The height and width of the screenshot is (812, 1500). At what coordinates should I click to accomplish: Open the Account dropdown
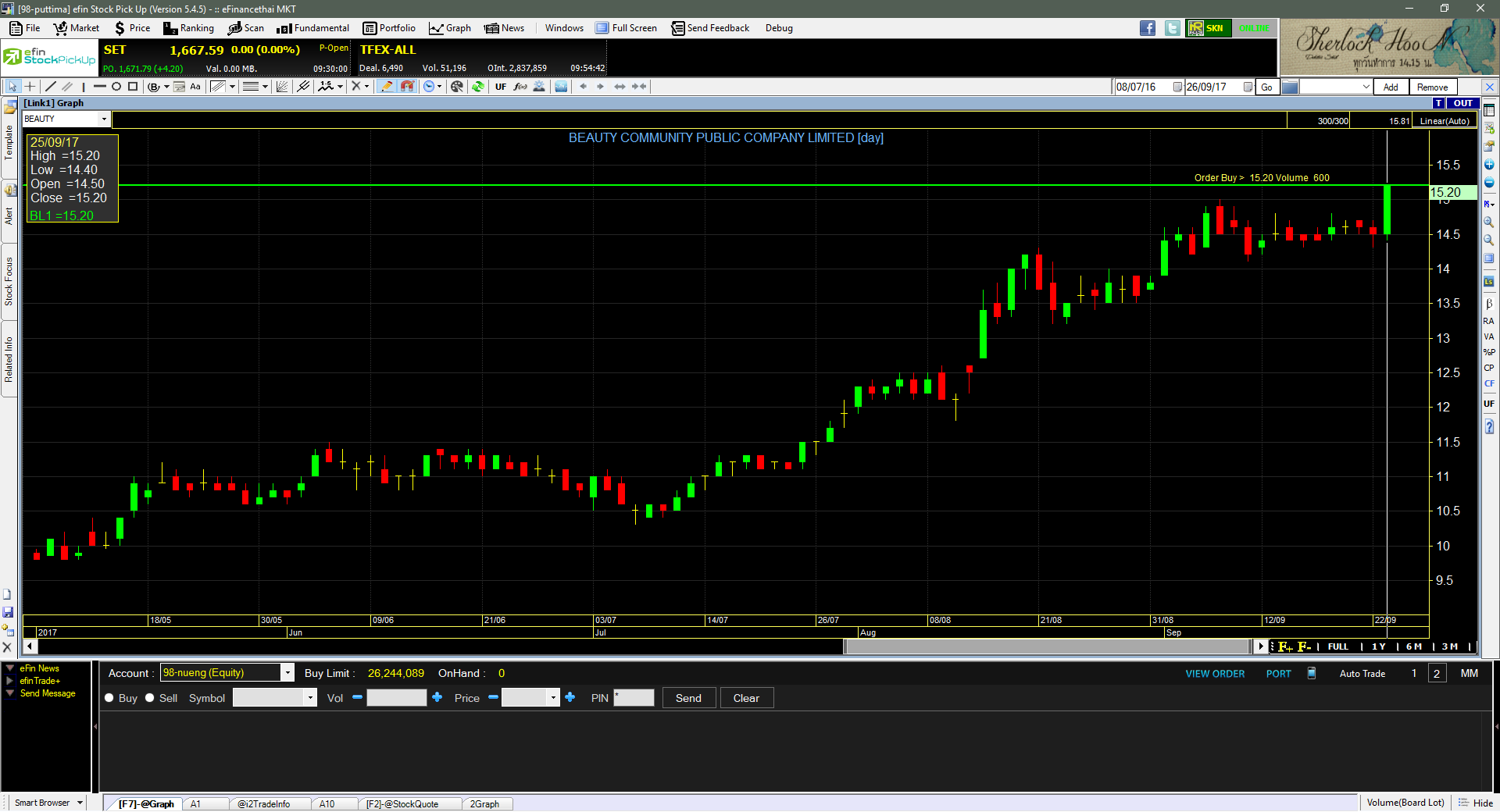click(x=287, y=672)
